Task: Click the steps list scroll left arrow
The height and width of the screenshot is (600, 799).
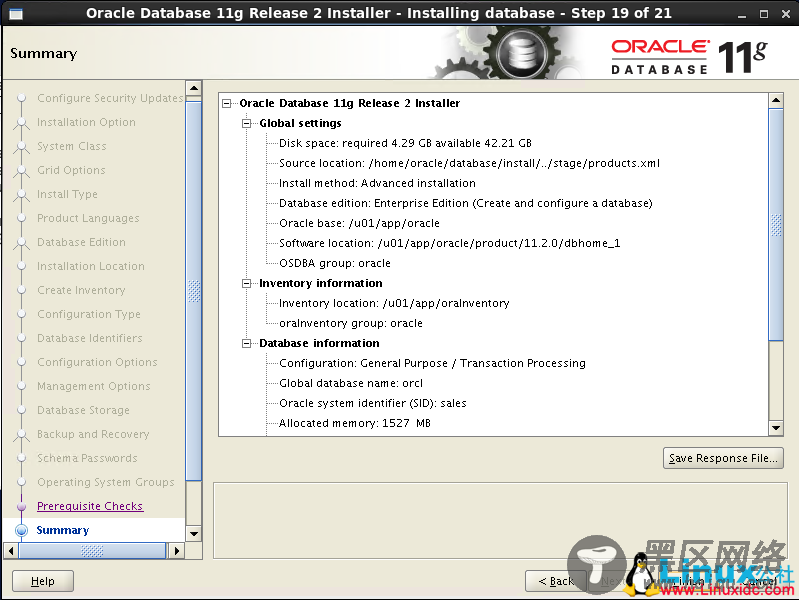Action: [x=11, y=551]
